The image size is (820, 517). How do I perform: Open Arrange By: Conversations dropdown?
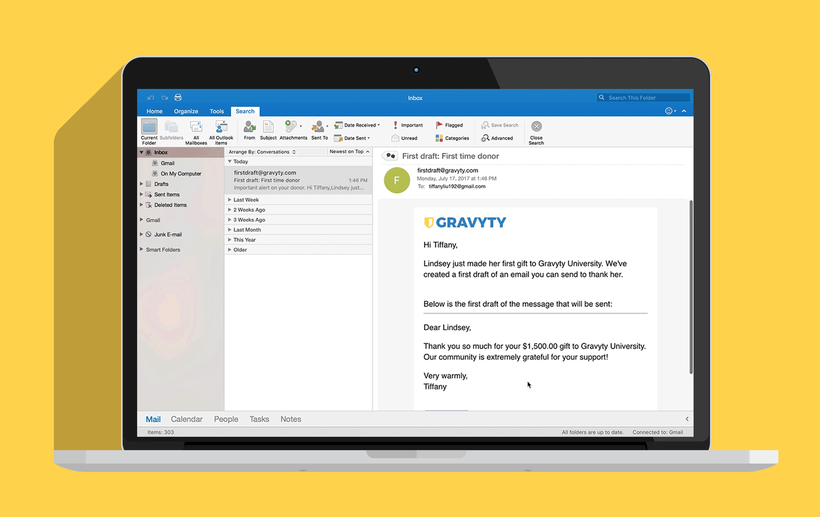pyautogui.click(x=262, y=152)
